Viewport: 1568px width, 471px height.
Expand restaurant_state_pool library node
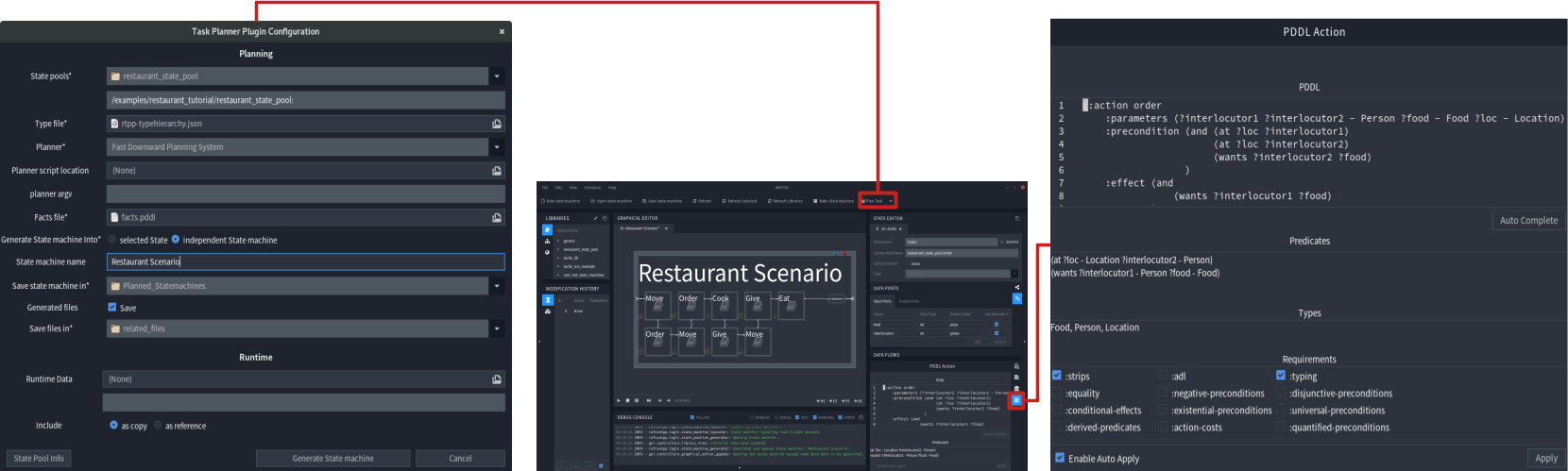pyautogui.click(x=558, y=249)
